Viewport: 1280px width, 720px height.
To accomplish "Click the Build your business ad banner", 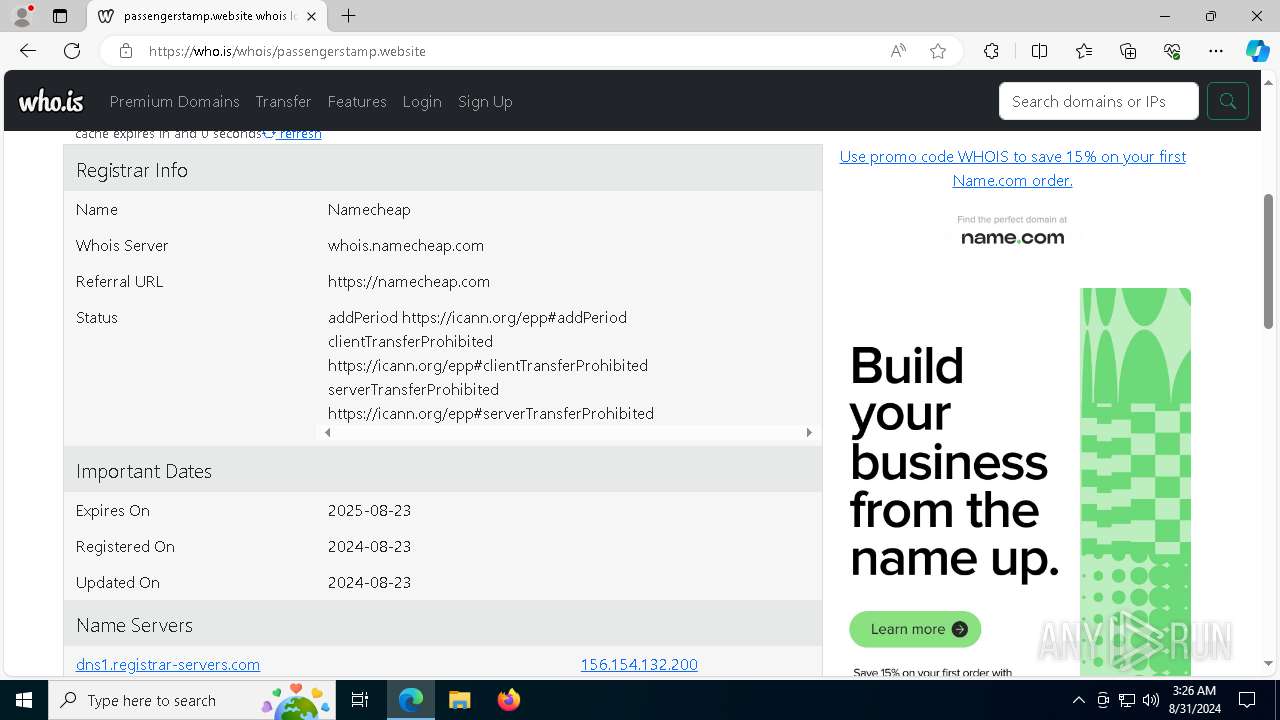I will [x=1020, y=480].
